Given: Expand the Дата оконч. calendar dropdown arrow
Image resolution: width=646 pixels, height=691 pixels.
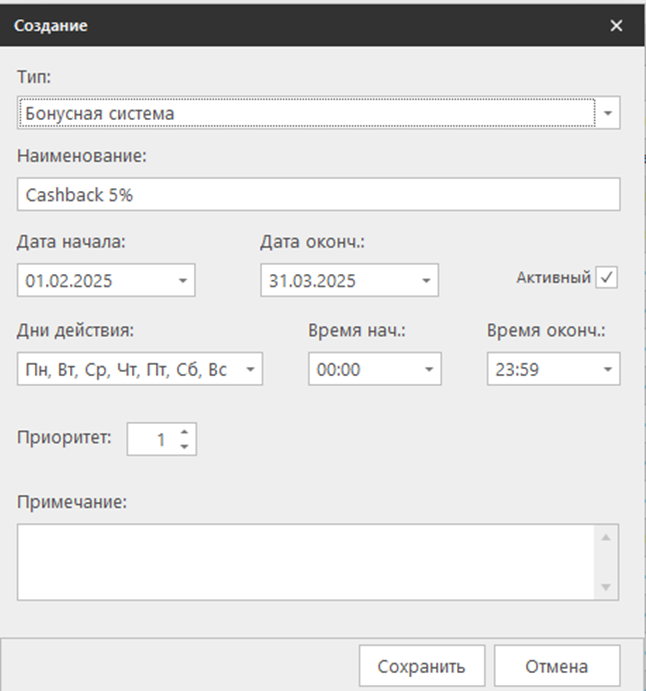Looking at the screenshot, I should [425, 281].
